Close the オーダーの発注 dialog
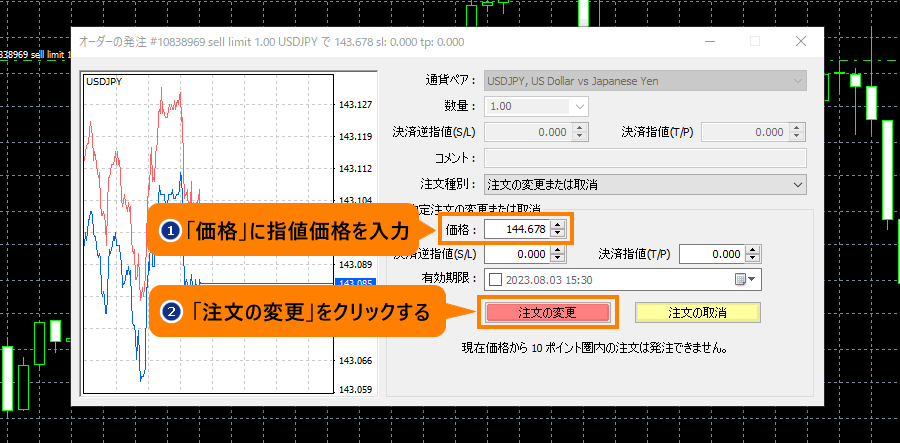Screen dimensions: 900x443 tap(800, 41)
